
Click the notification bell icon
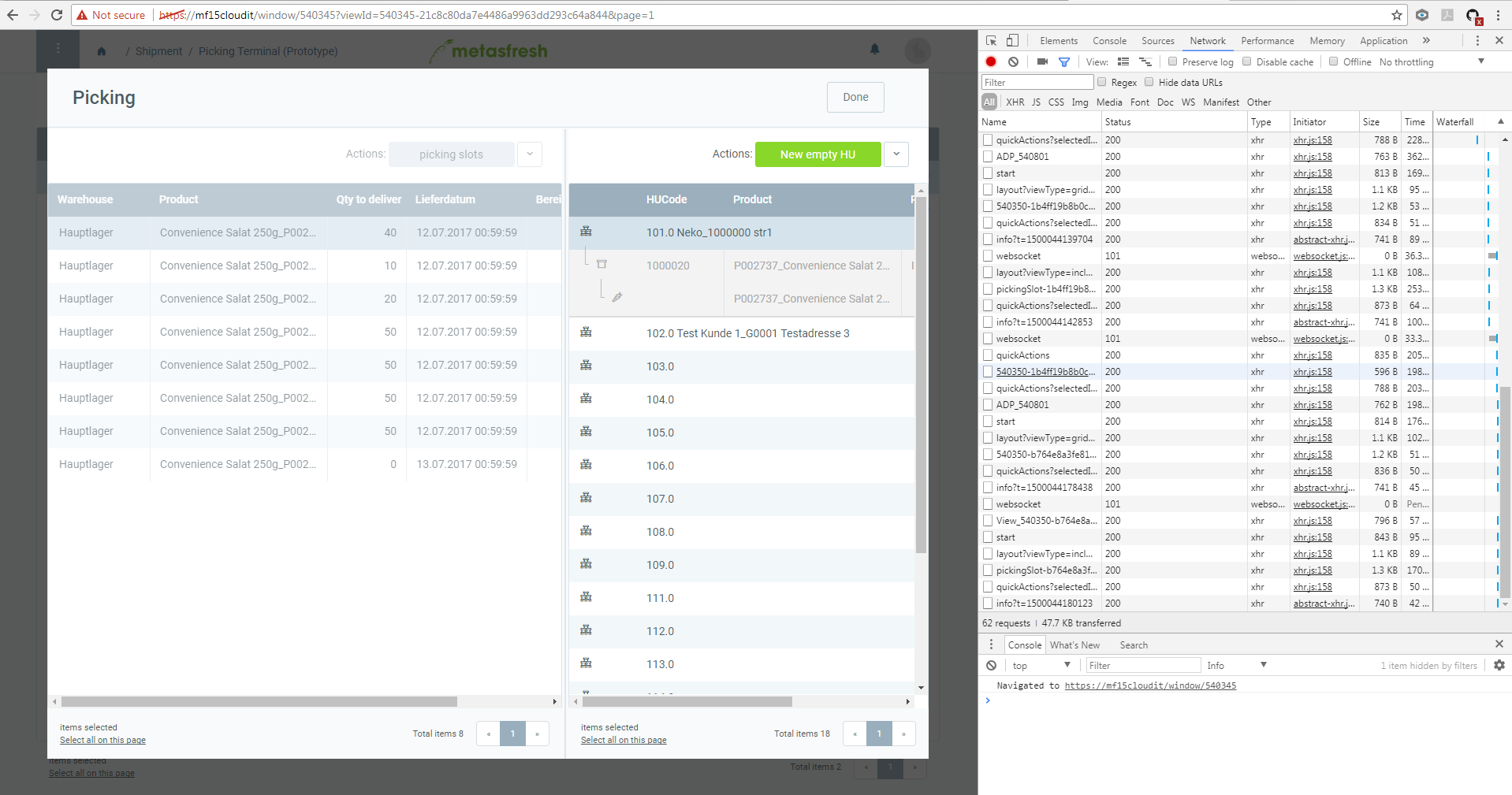point(873,49)
